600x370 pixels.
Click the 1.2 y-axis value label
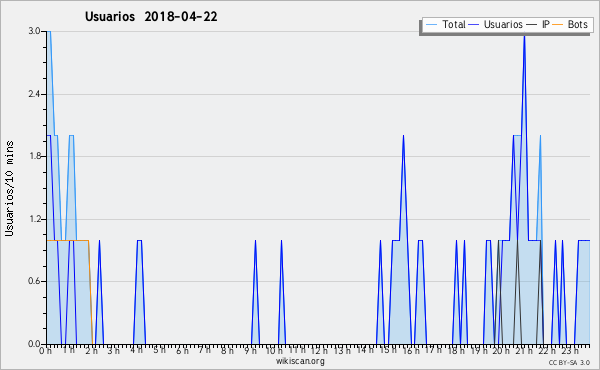tap(34, 219)
